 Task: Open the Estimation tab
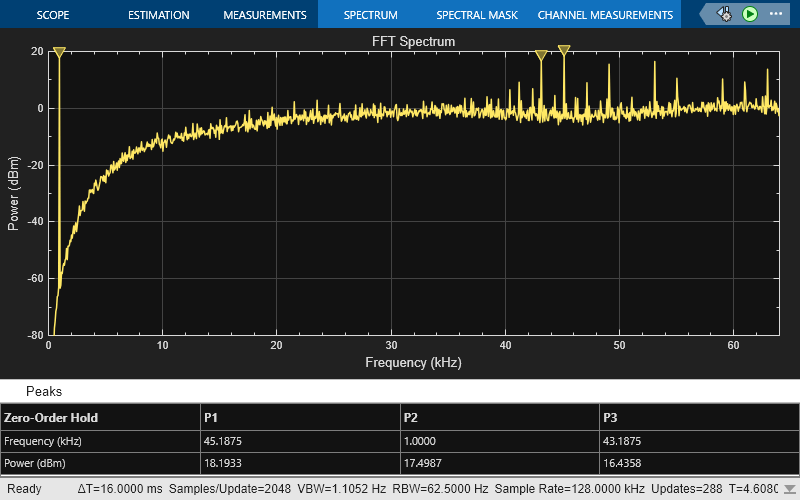click(x=159, y=15)
